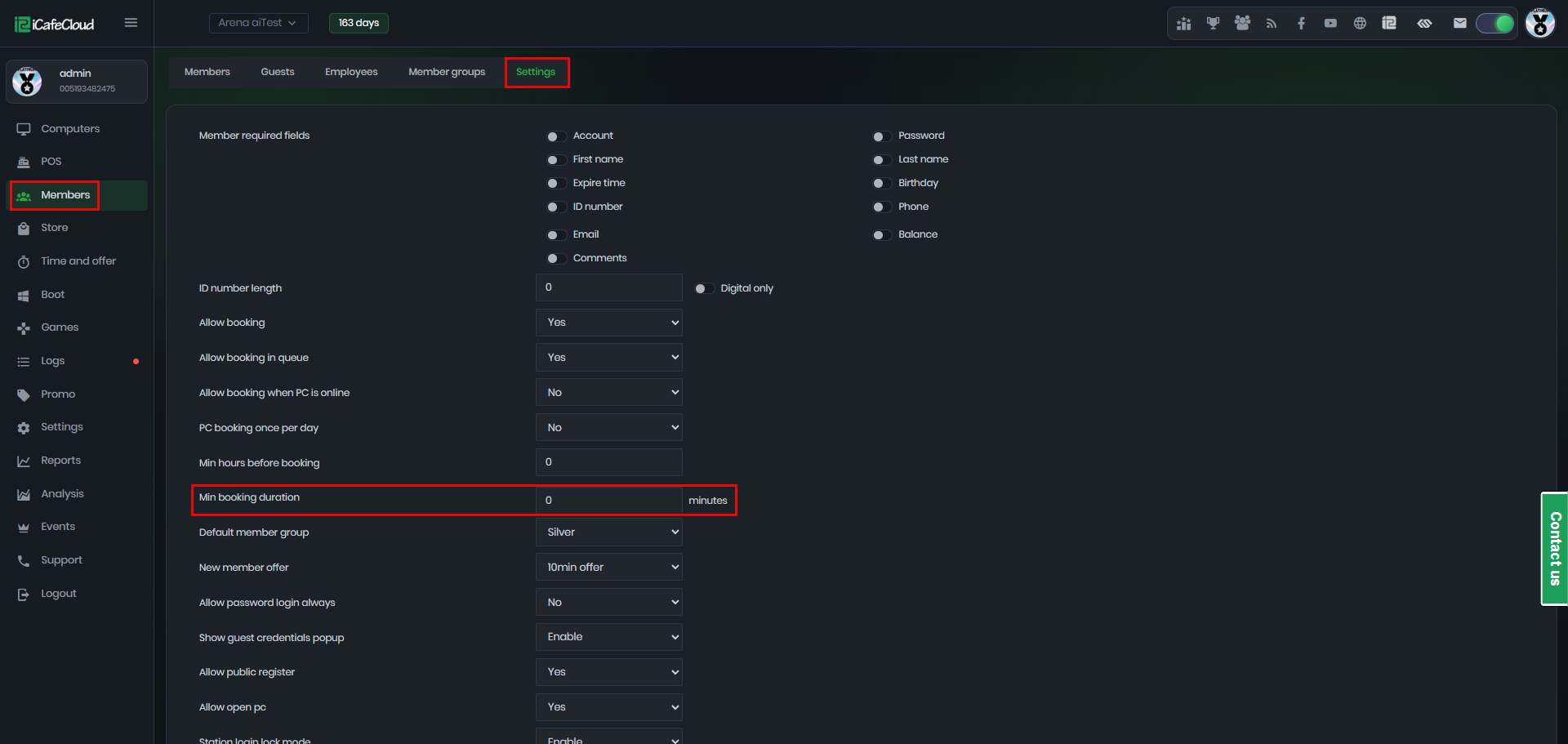
Task: Toggle the Comments required field
Action: point(556,259)
